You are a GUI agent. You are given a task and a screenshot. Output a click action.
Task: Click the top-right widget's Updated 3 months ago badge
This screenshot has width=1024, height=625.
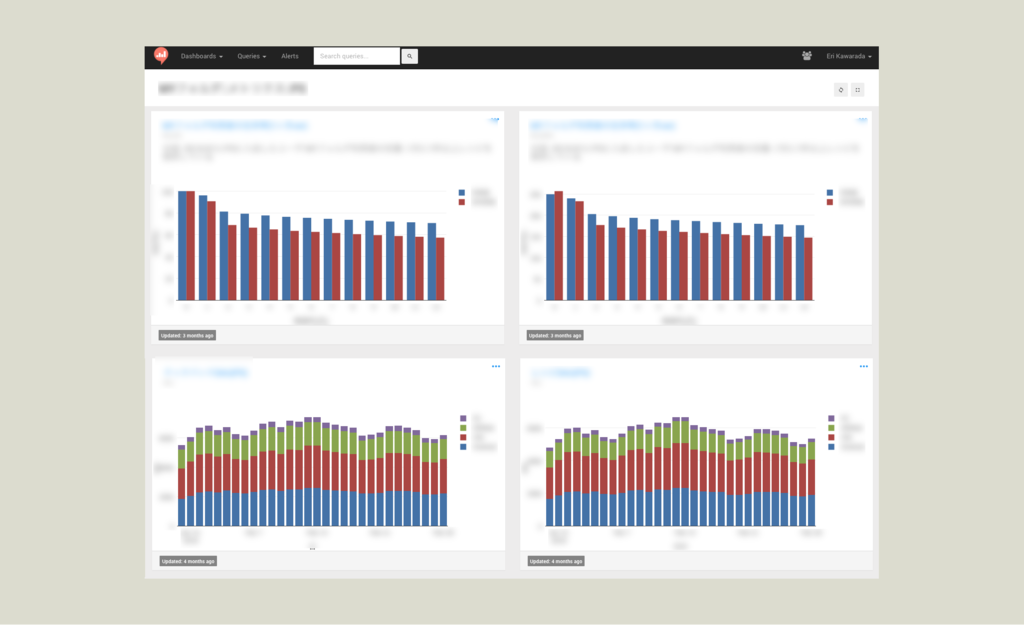[x=555, y=335]
